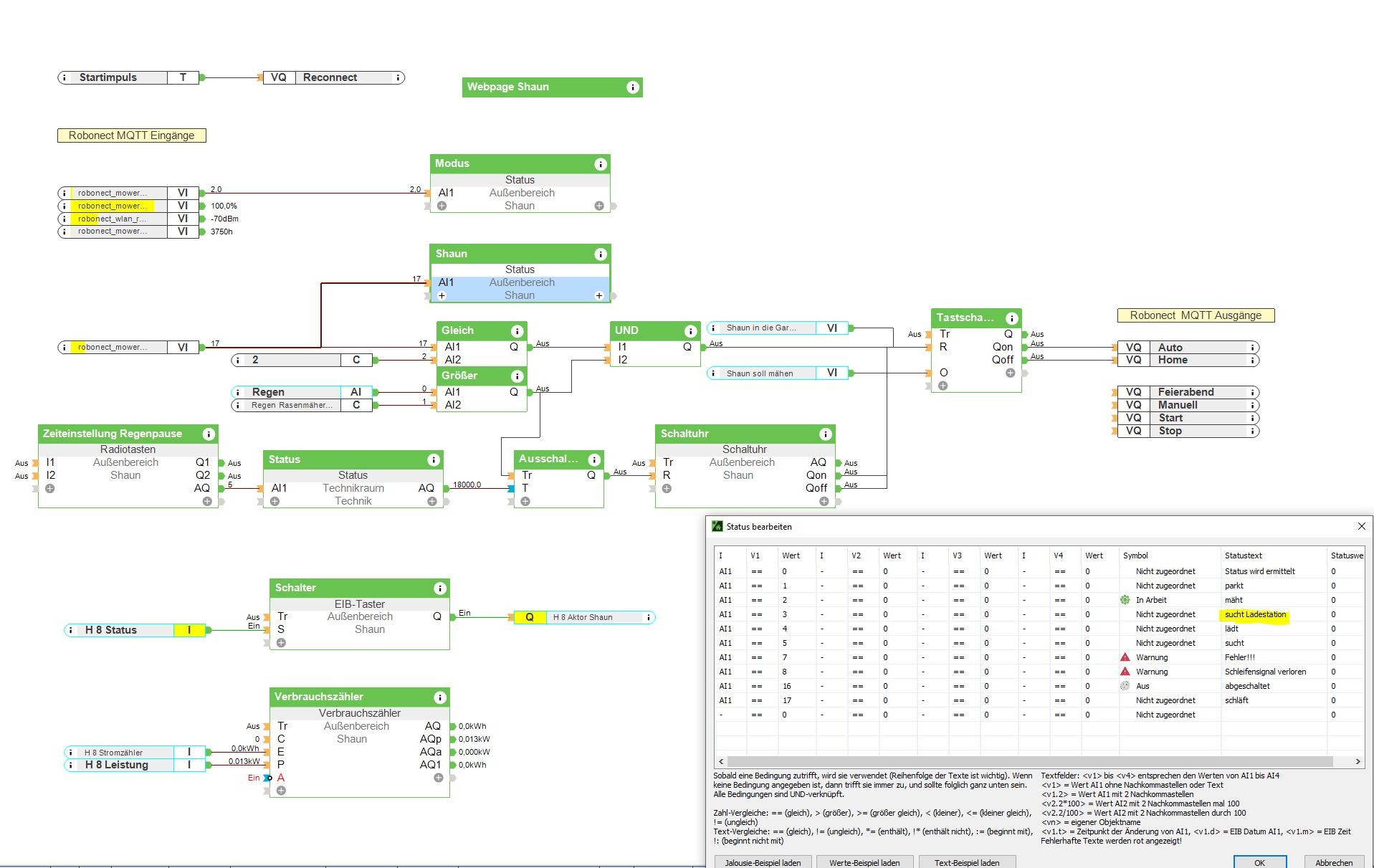This screenshot has height=868, width=1374.
Task: Open info icon on the Verbrauchszähler block
Action: pos(439,697)
